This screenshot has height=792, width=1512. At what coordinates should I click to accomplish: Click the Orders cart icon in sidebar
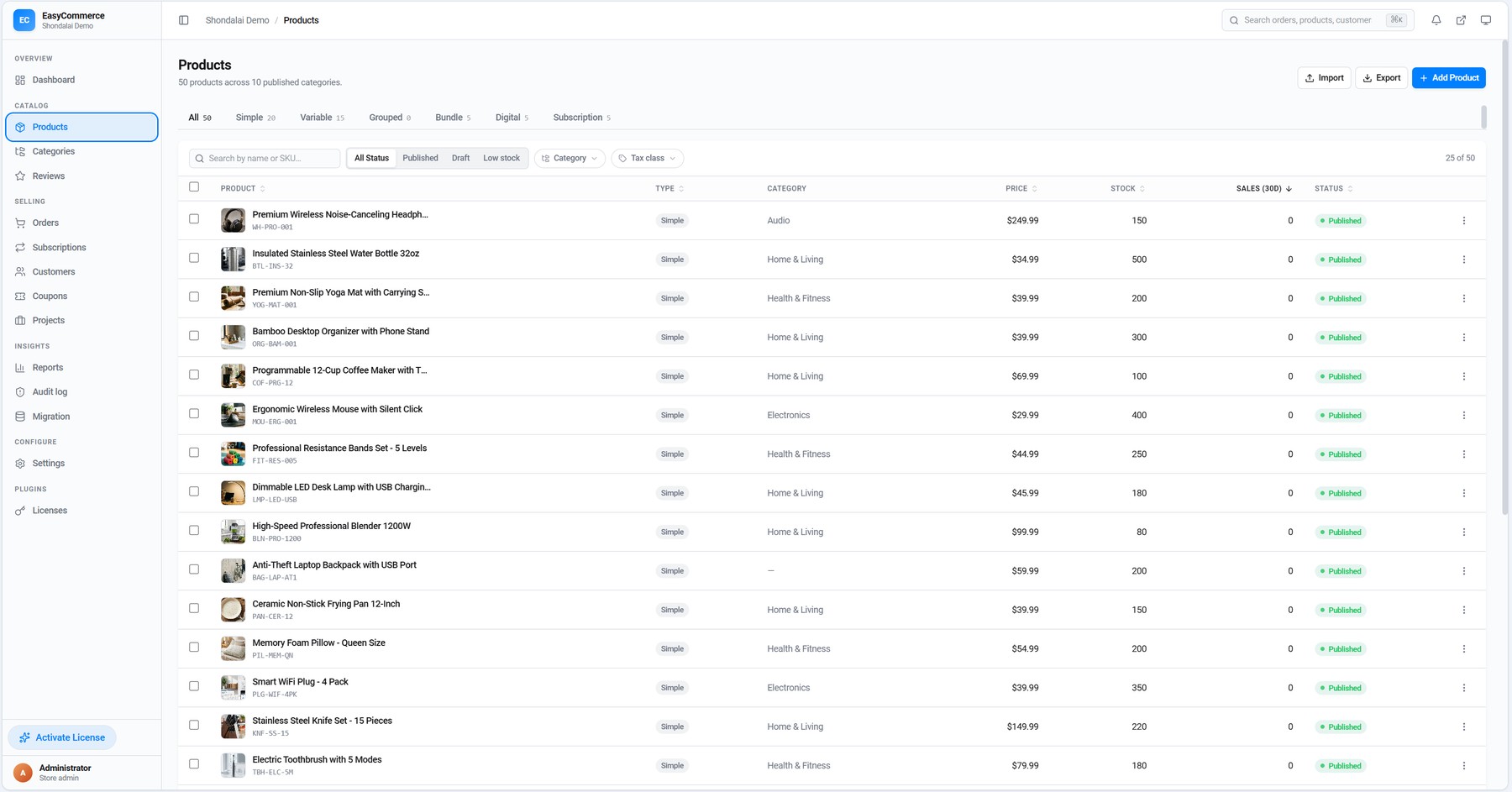[x=20, y=223]
